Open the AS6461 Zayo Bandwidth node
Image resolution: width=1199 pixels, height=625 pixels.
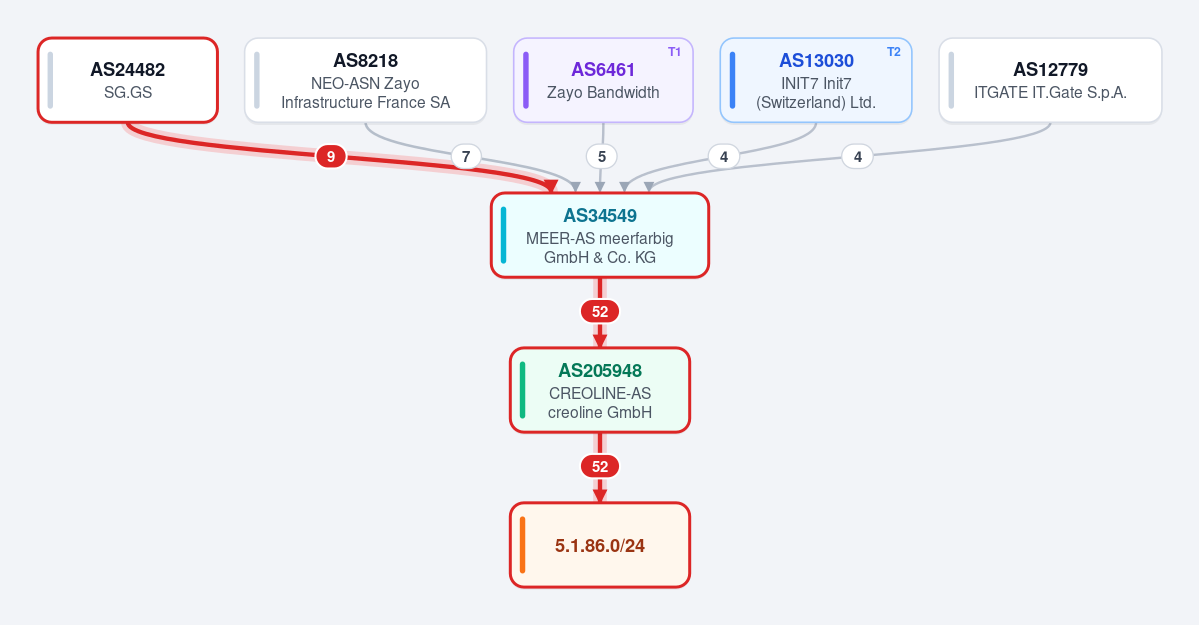click(x=603, y=80)
